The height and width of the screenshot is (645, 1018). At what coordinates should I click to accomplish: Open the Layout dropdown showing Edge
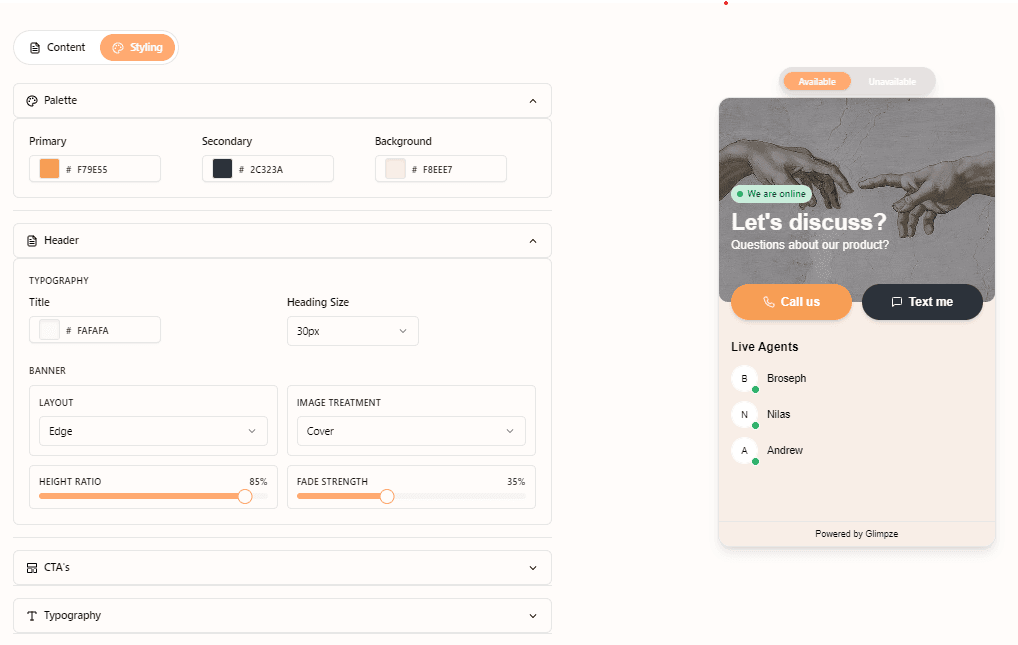(x=152, y=431)
